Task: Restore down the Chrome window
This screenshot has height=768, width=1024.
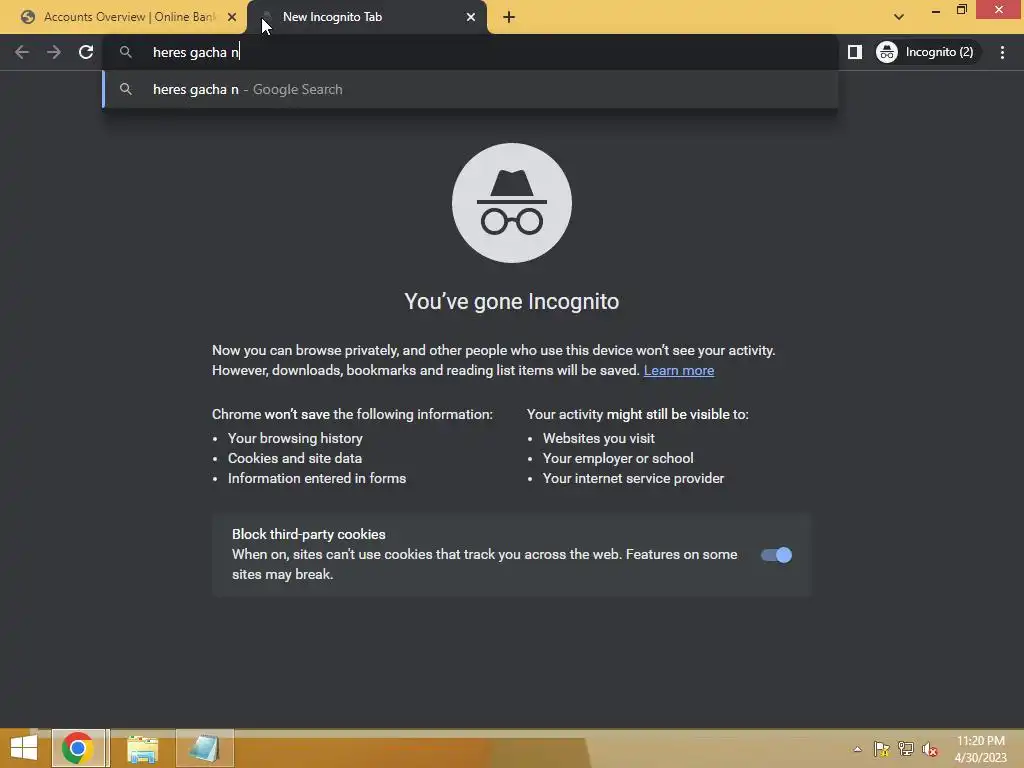Action: 961,10
